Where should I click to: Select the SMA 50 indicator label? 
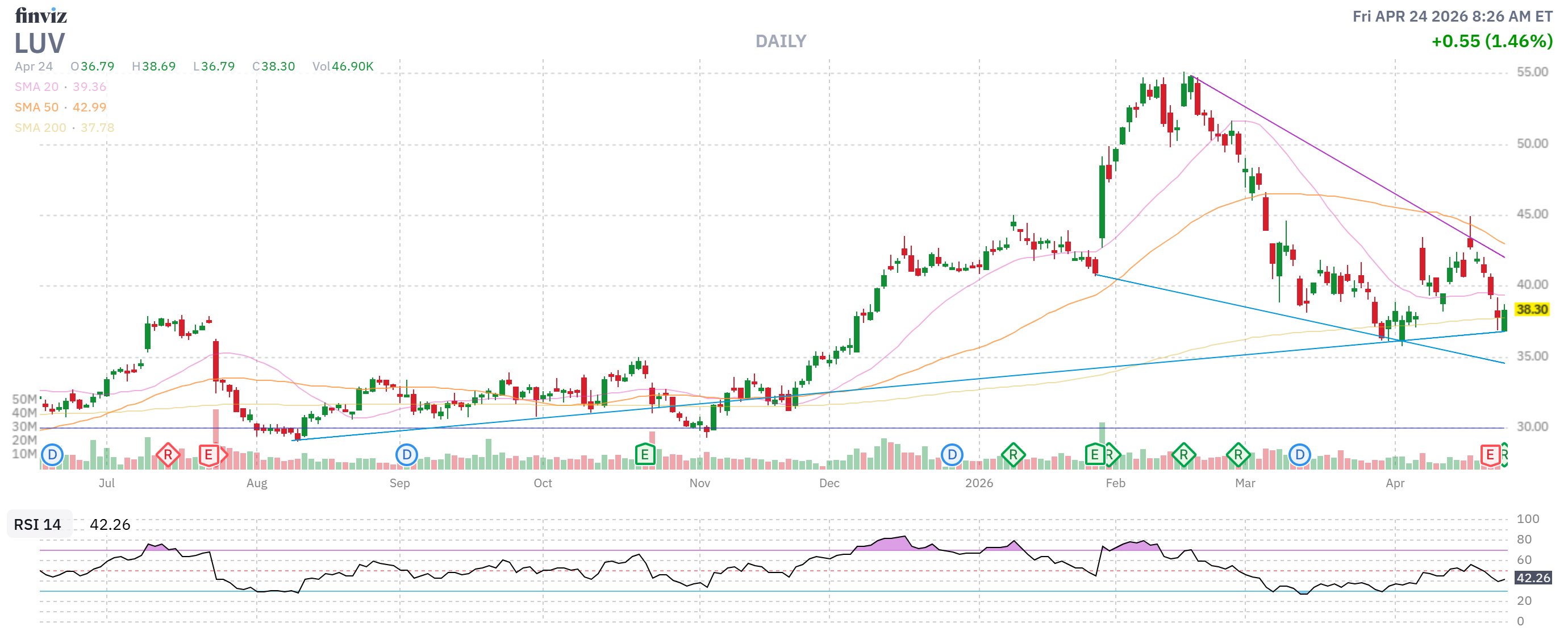(36, 107)
